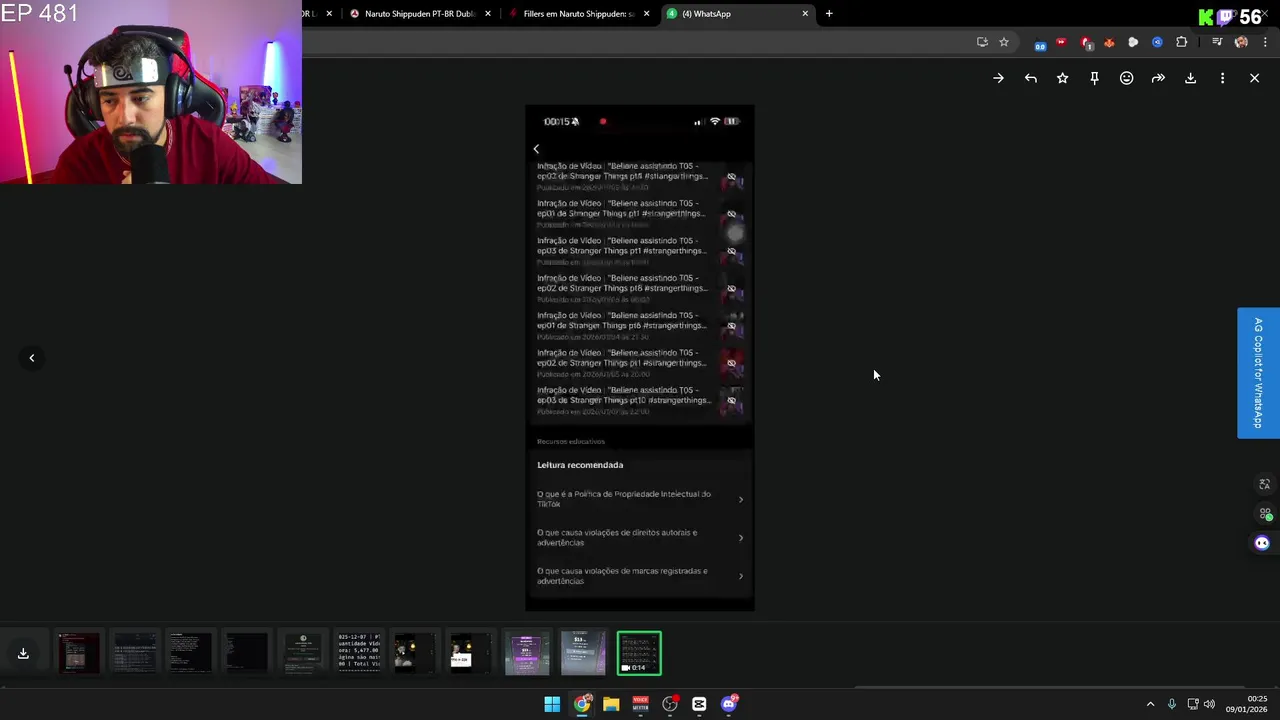This screenshot has height=720, width=1280.
Task: Open 'Infração de Vídeo' ep01 pt6 entry
Action: [x=640, y=326]
